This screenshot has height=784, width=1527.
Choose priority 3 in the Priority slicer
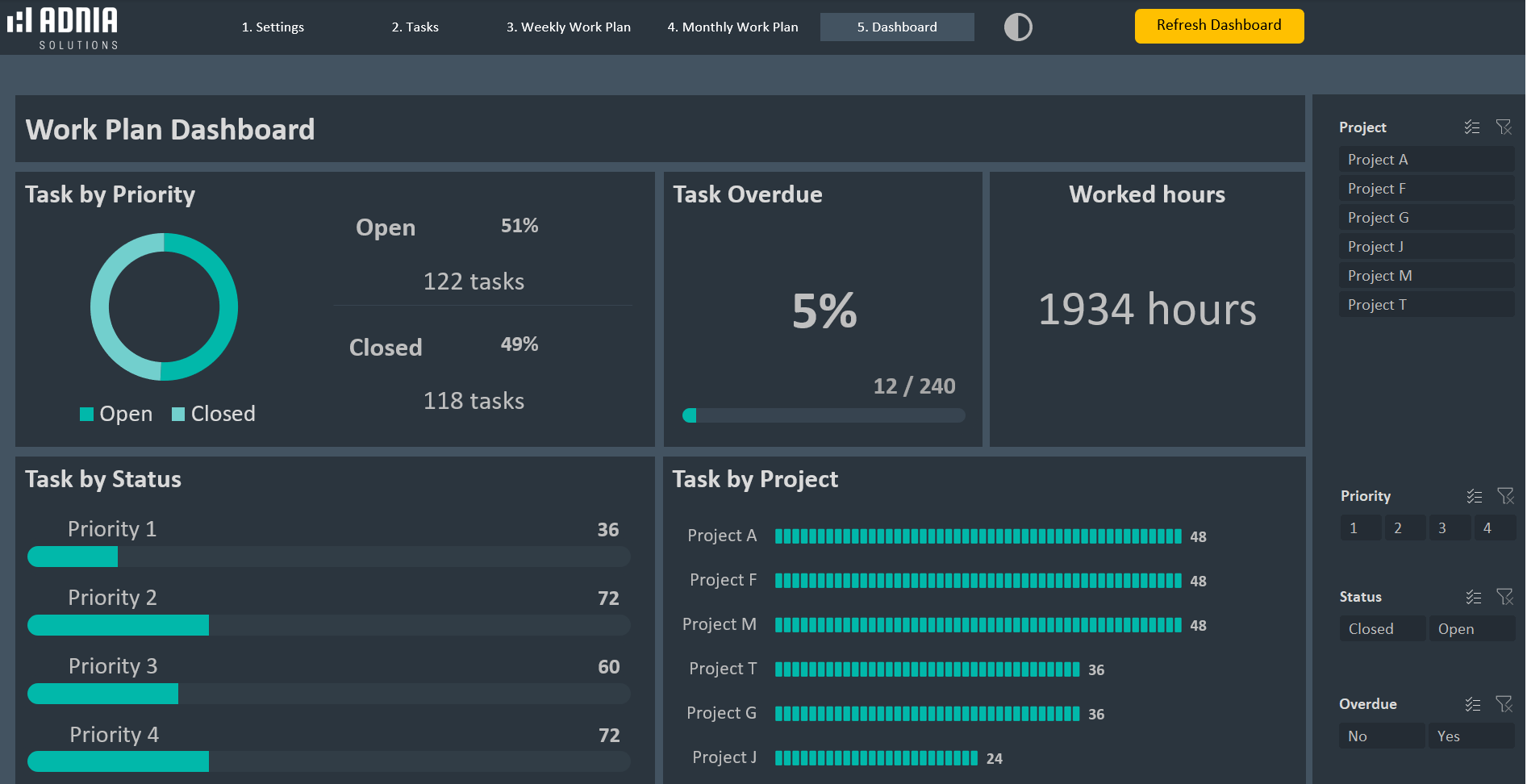pyautogui.click(x=1448, y=528)
